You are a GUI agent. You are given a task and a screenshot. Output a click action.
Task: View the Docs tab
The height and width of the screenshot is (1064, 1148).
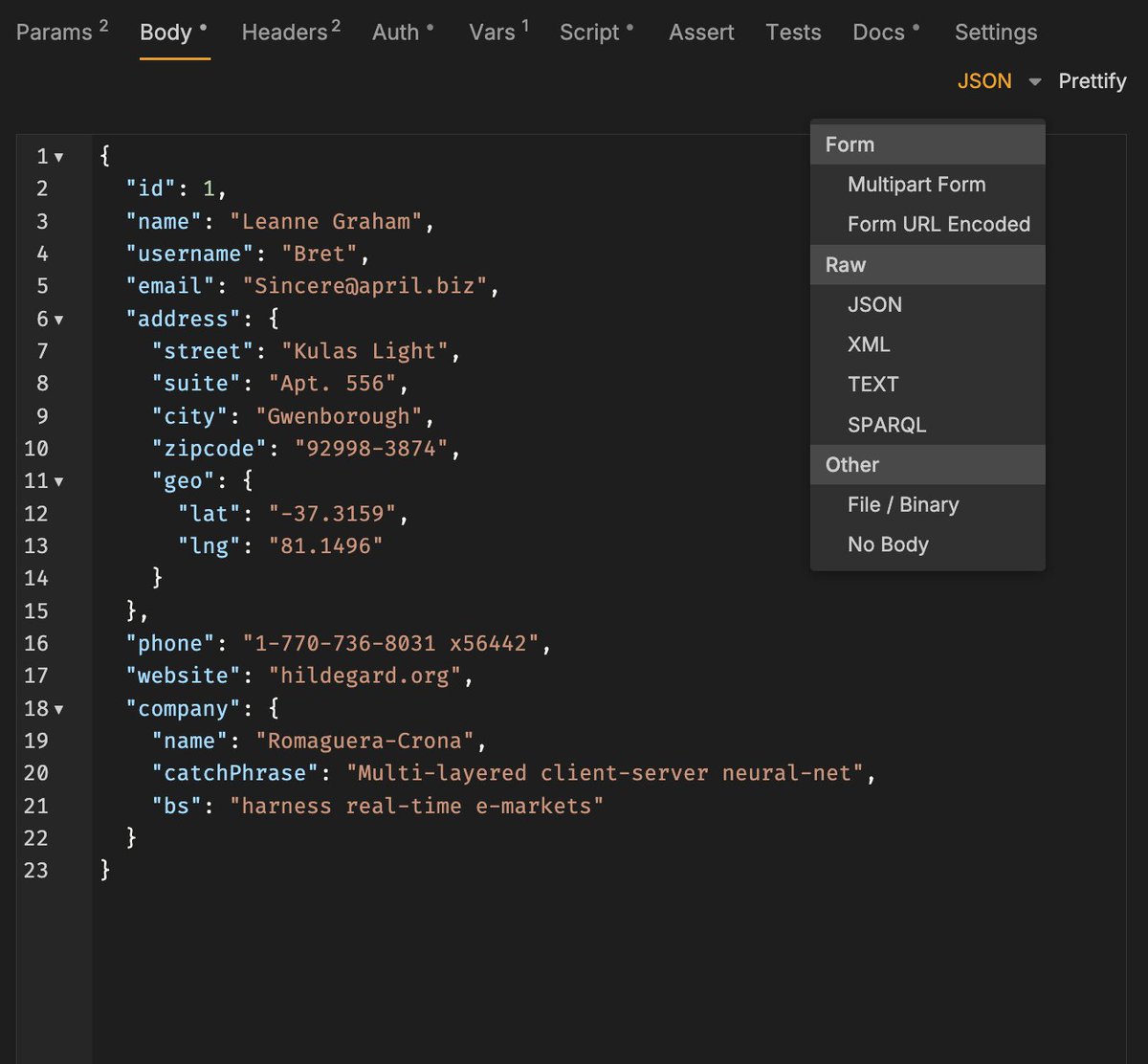(x=887, y=32)
